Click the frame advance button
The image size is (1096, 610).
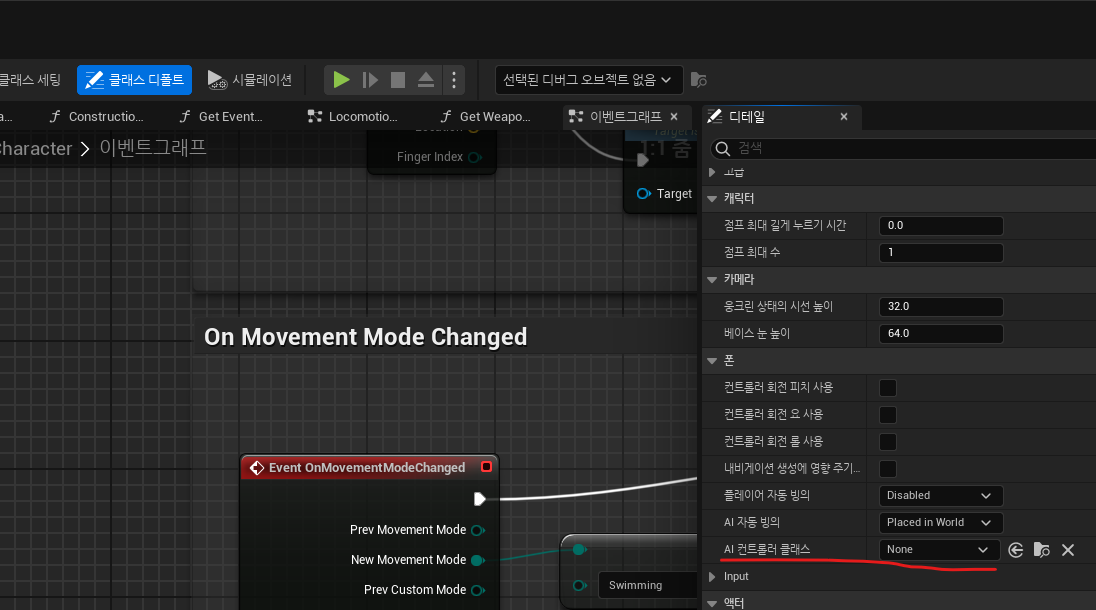pos(370,80)
